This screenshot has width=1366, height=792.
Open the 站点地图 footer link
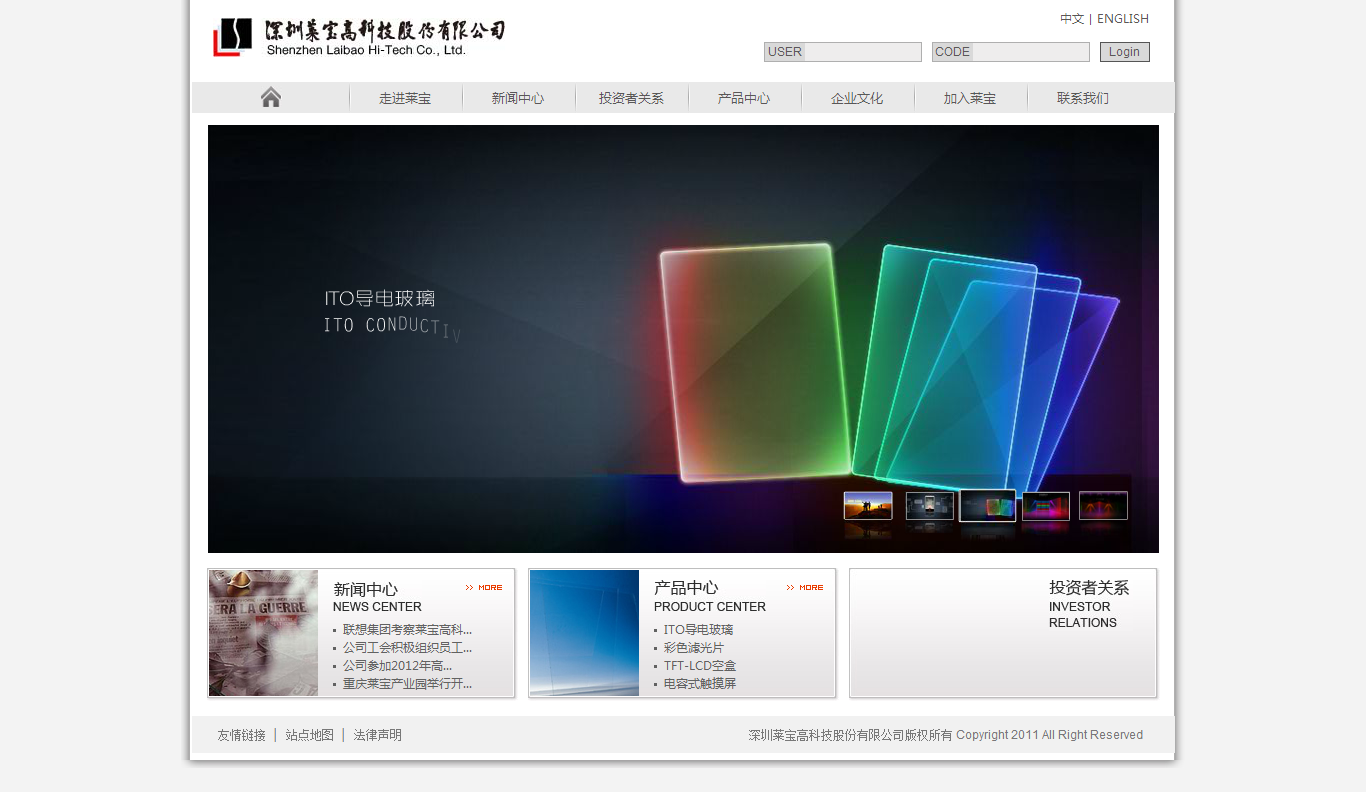[x=309, y=735]
